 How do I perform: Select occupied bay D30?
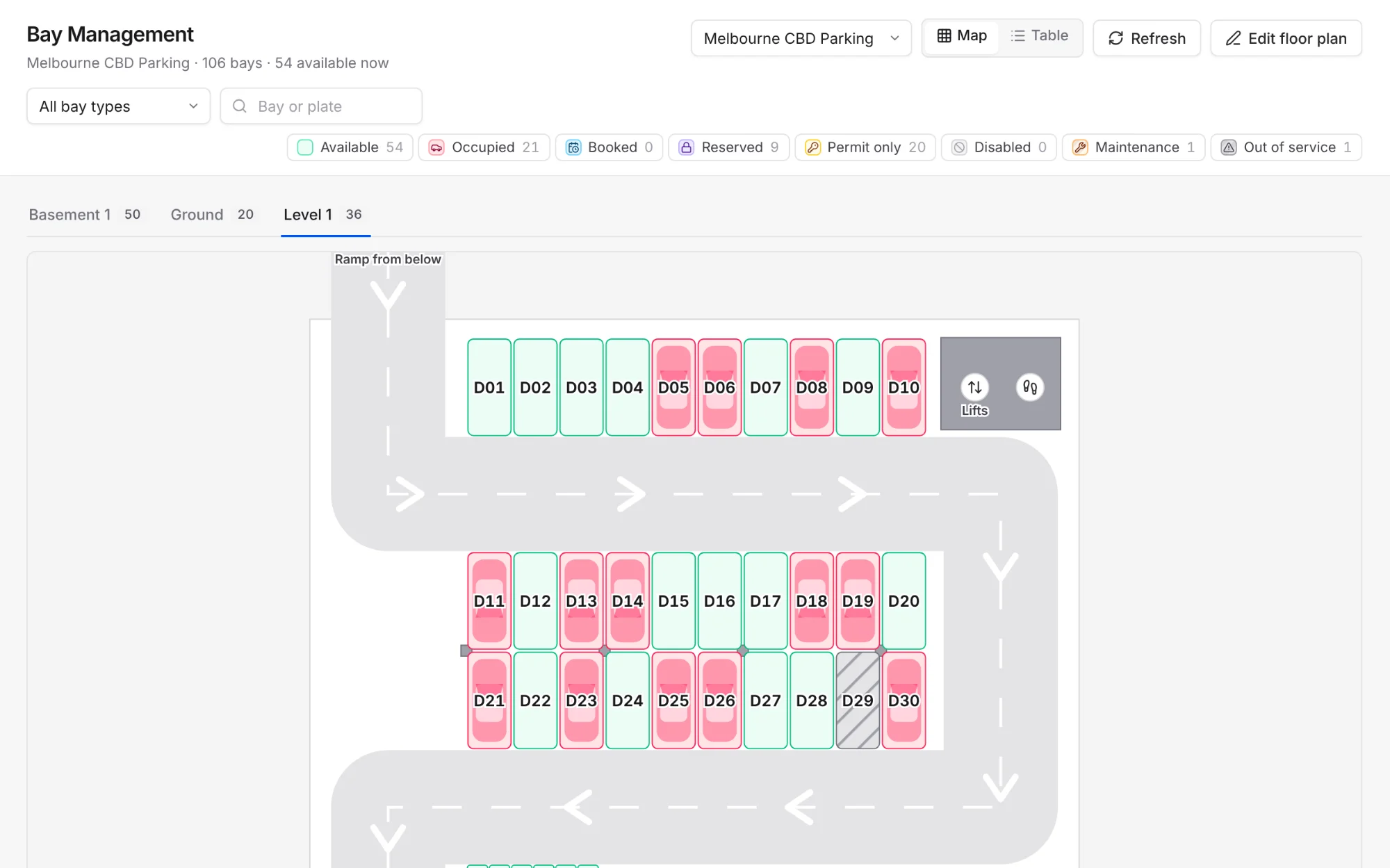tap(903, 701)
